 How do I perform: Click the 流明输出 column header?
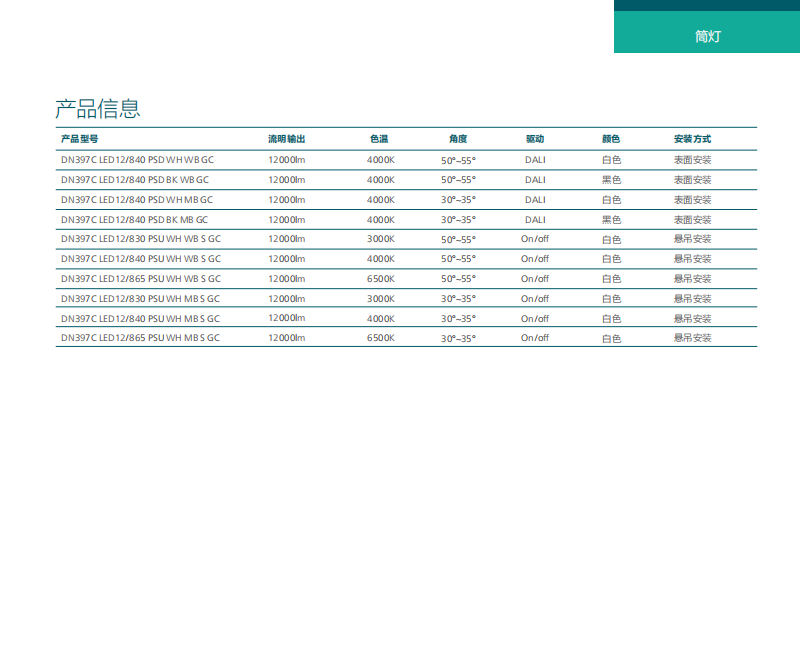point(287,139)
